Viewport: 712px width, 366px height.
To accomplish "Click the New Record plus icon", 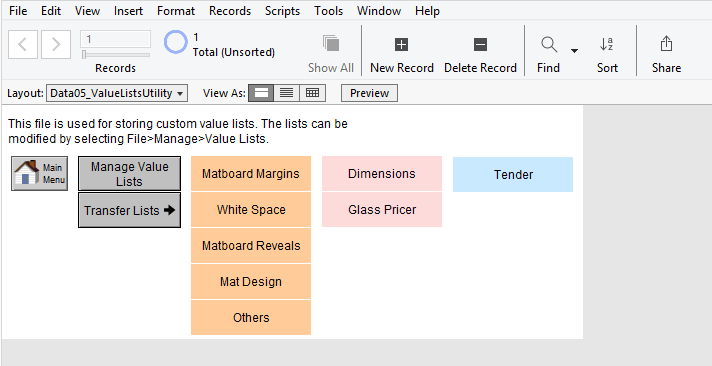I will (x=401, y=45).
